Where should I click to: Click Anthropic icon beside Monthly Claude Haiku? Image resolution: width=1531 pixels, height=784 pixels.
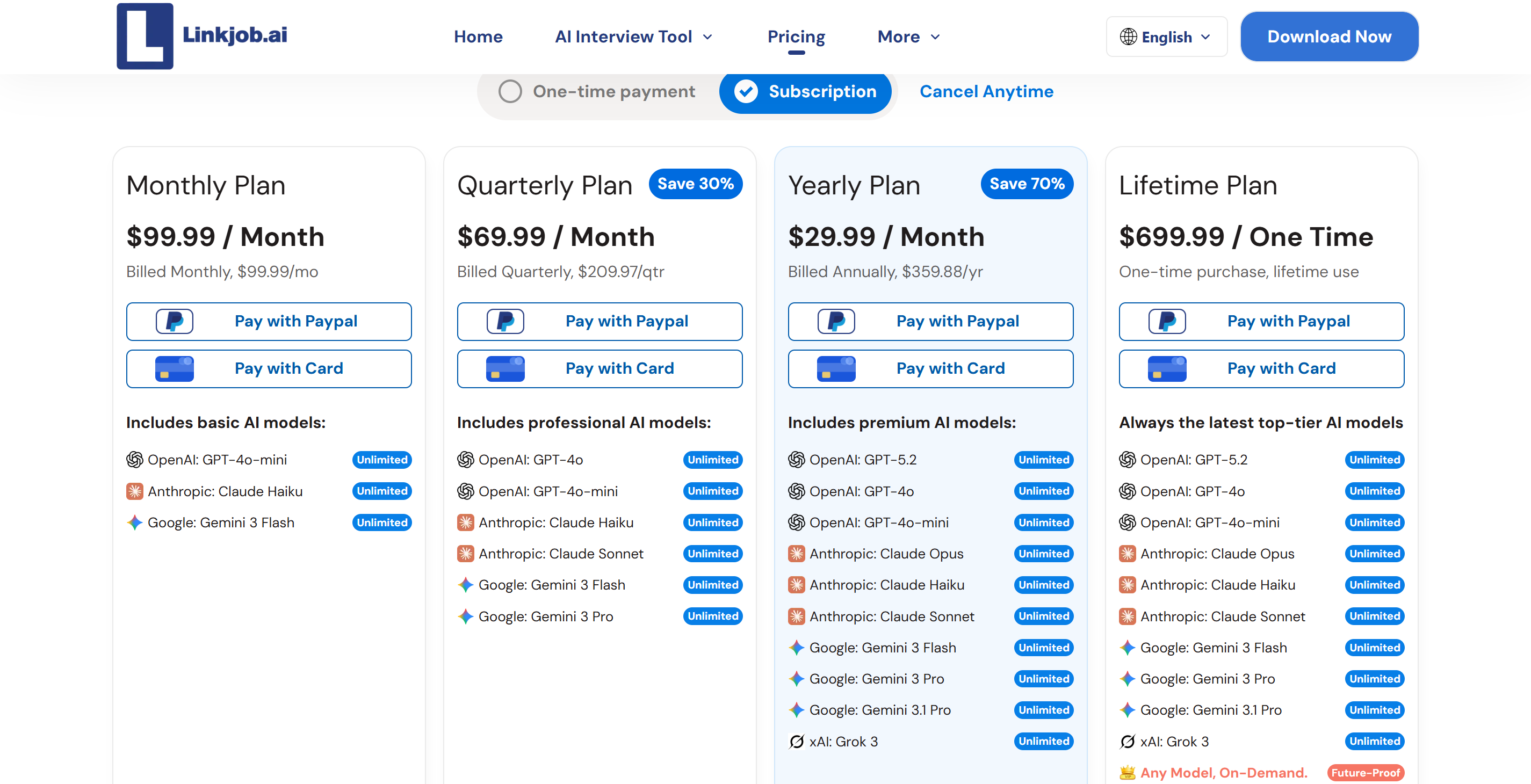(x=135, y=491)
